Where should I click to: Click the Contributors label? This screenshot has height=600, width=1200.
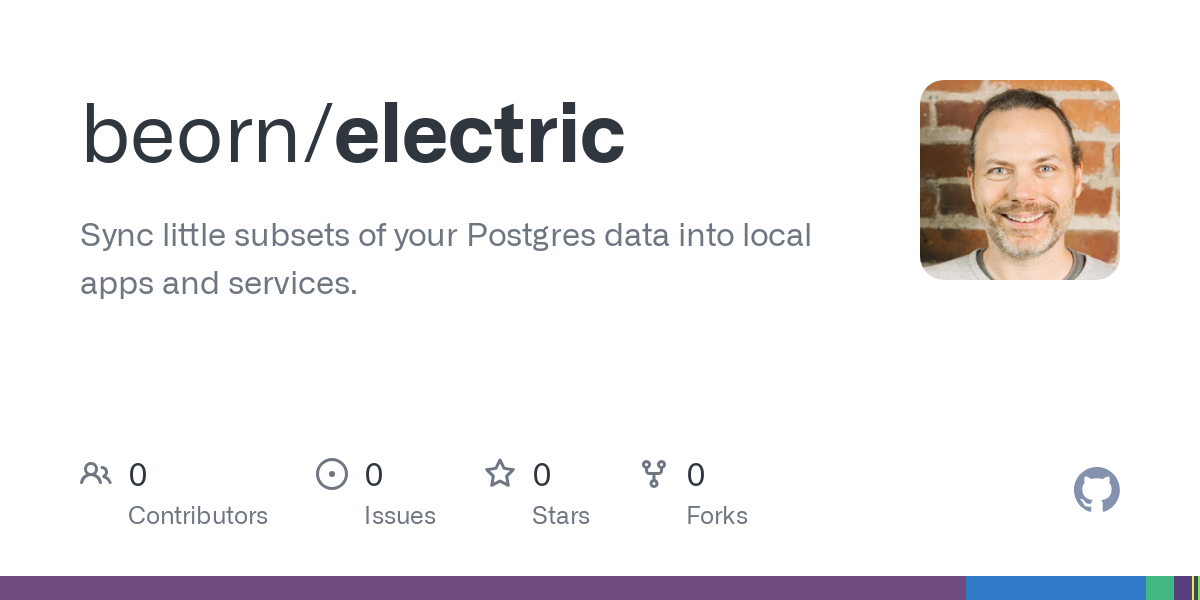(x=198, y=516)
